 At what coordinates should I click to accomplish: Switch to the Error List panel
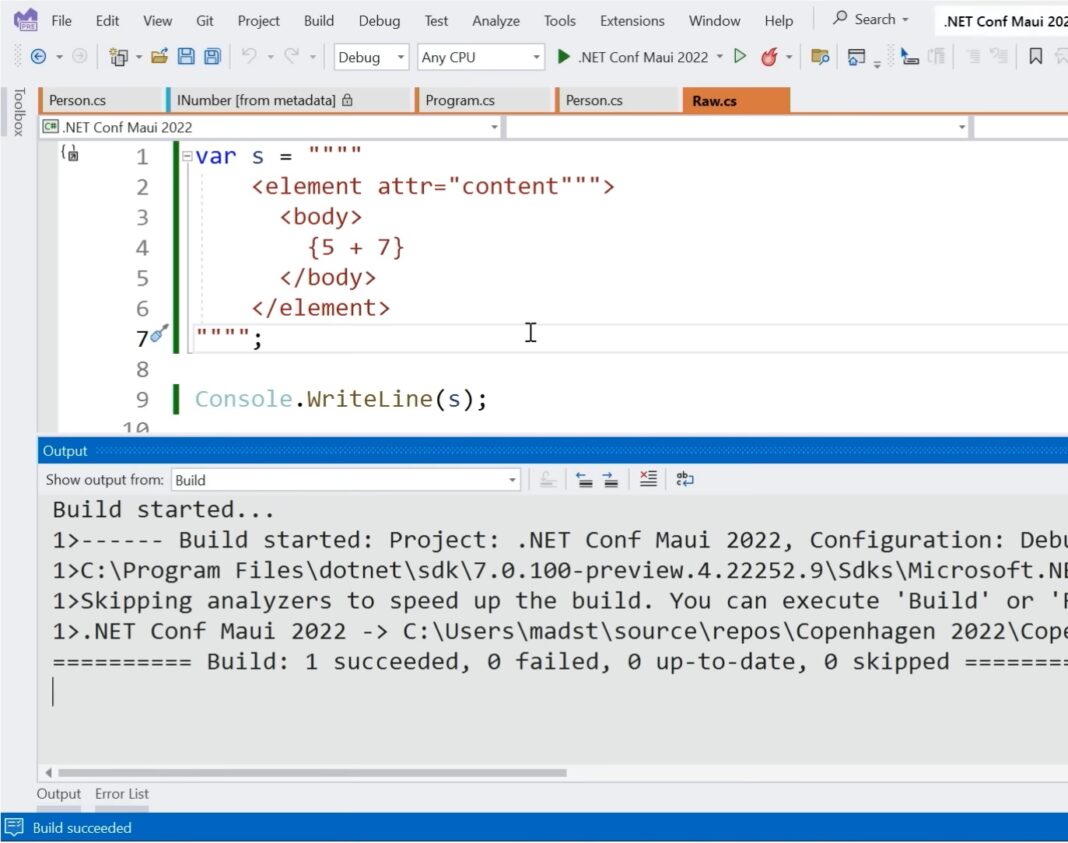(x=121, y=793)
